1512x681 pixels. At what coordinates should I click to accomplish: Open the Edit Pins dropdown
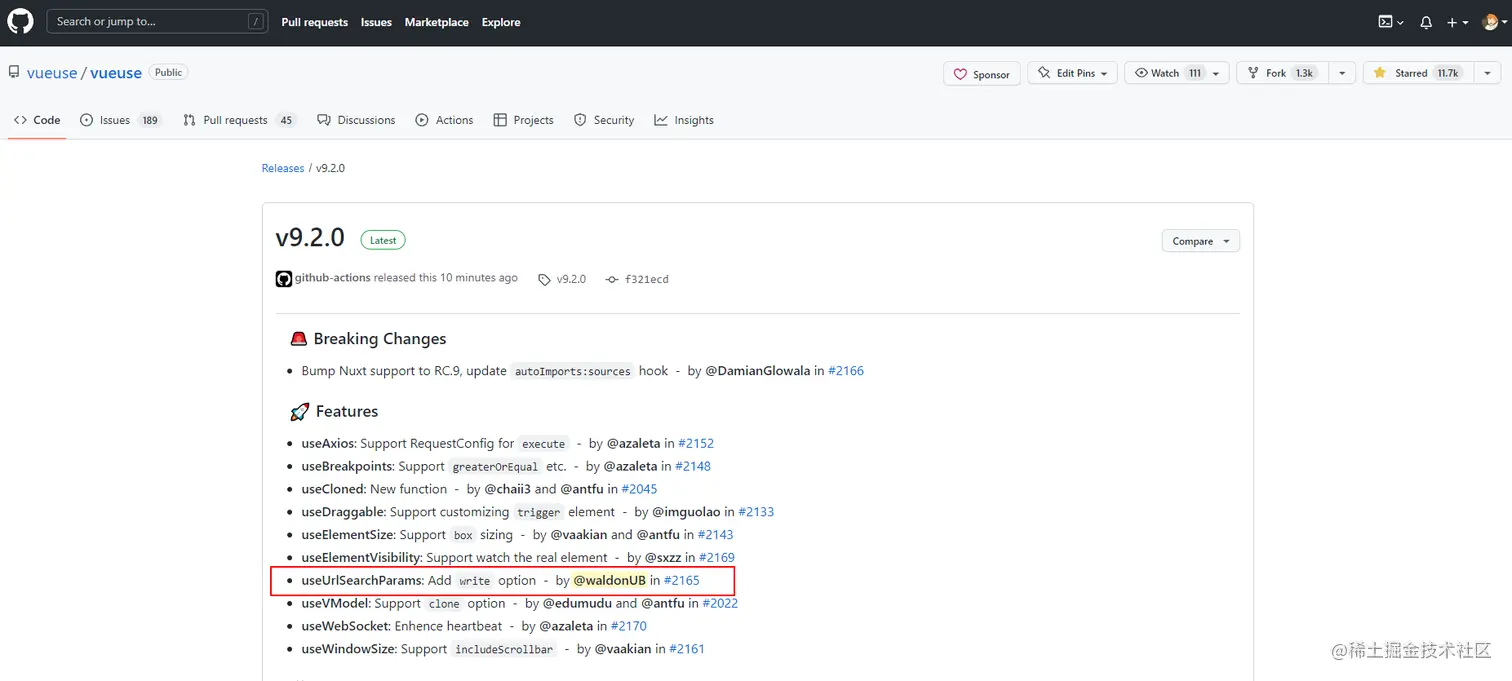coord(1072,73)
